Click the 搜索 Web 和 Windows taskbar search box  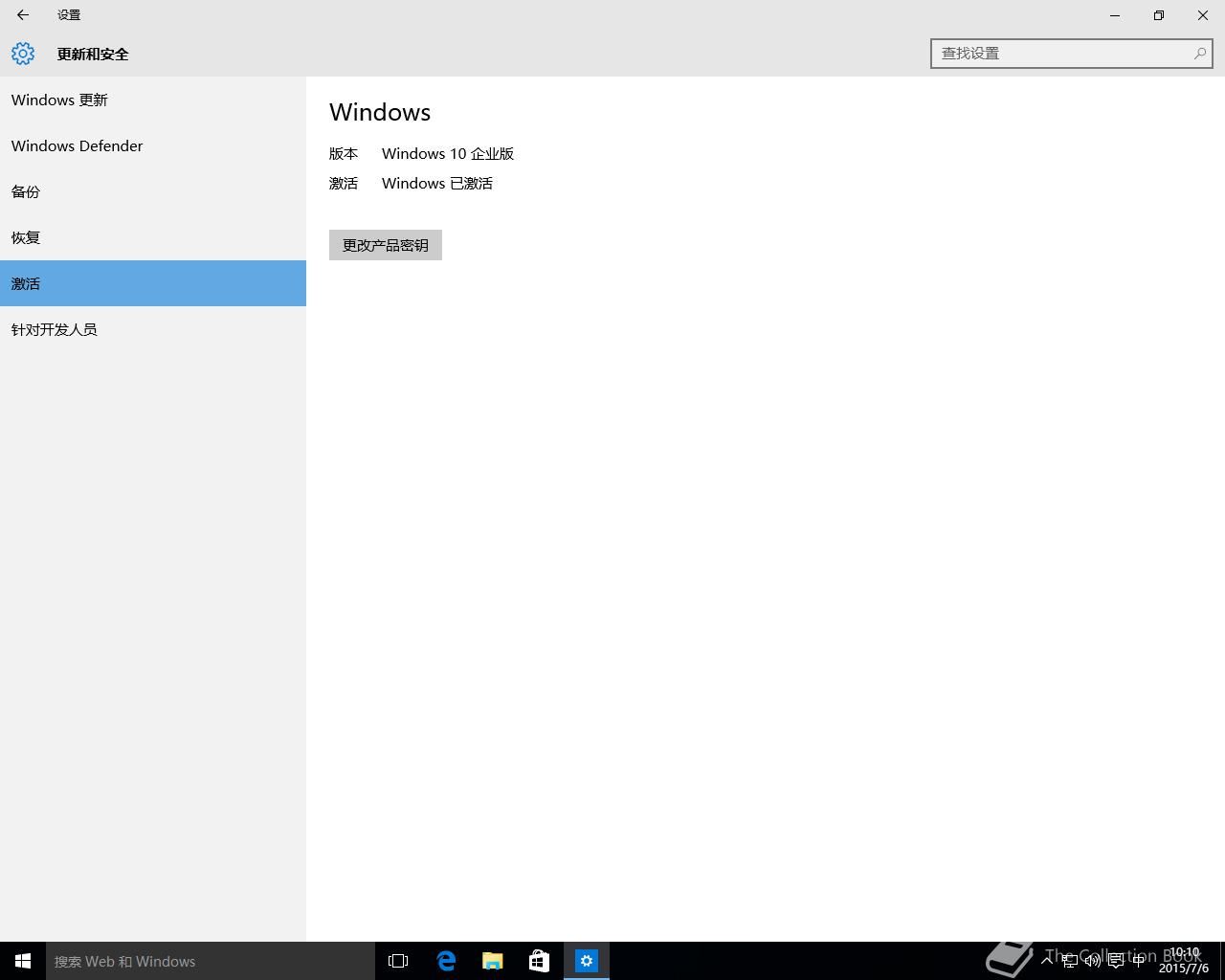coord(211,961)
